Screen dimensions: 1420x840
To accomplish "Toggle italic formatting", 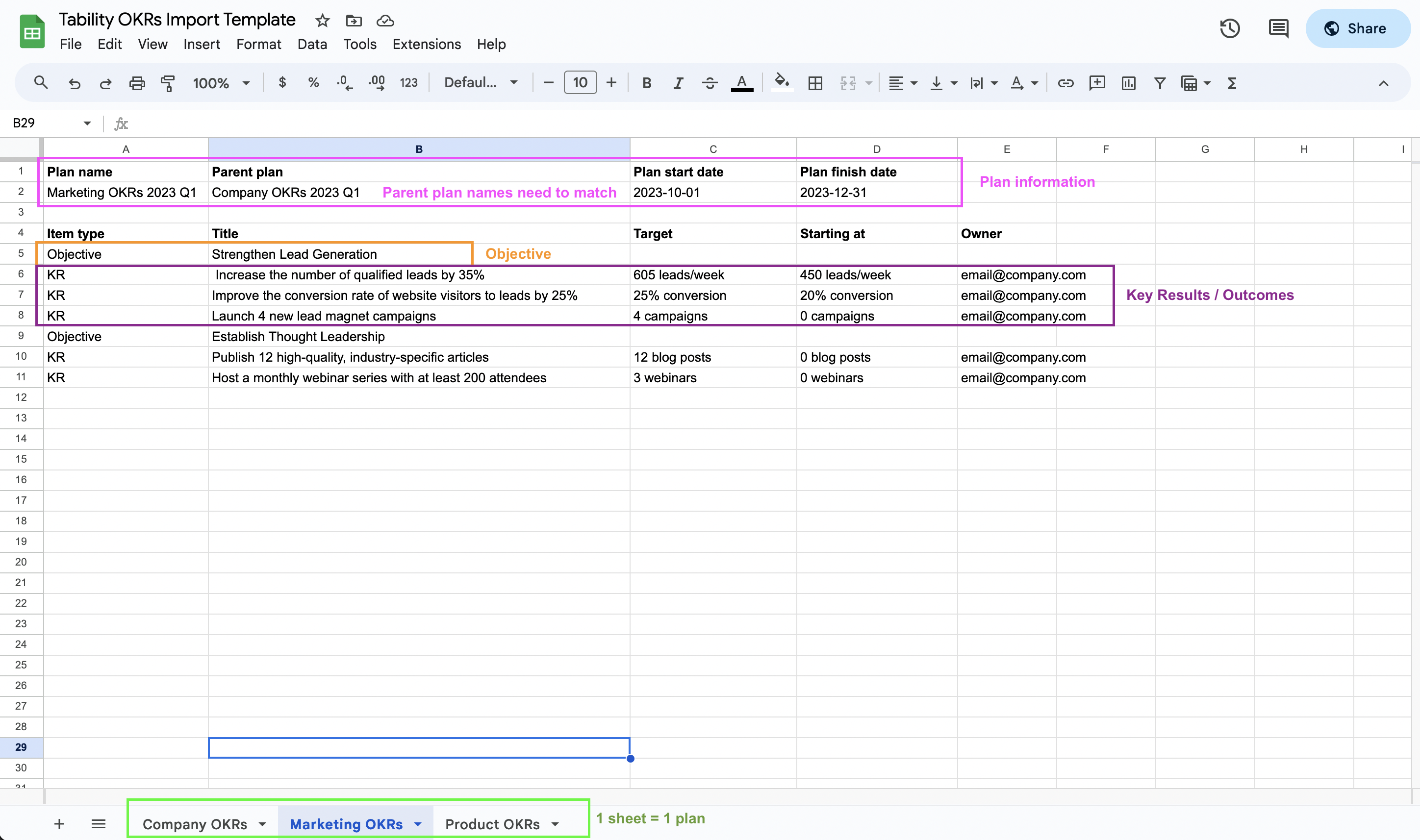I will (678, 83).
